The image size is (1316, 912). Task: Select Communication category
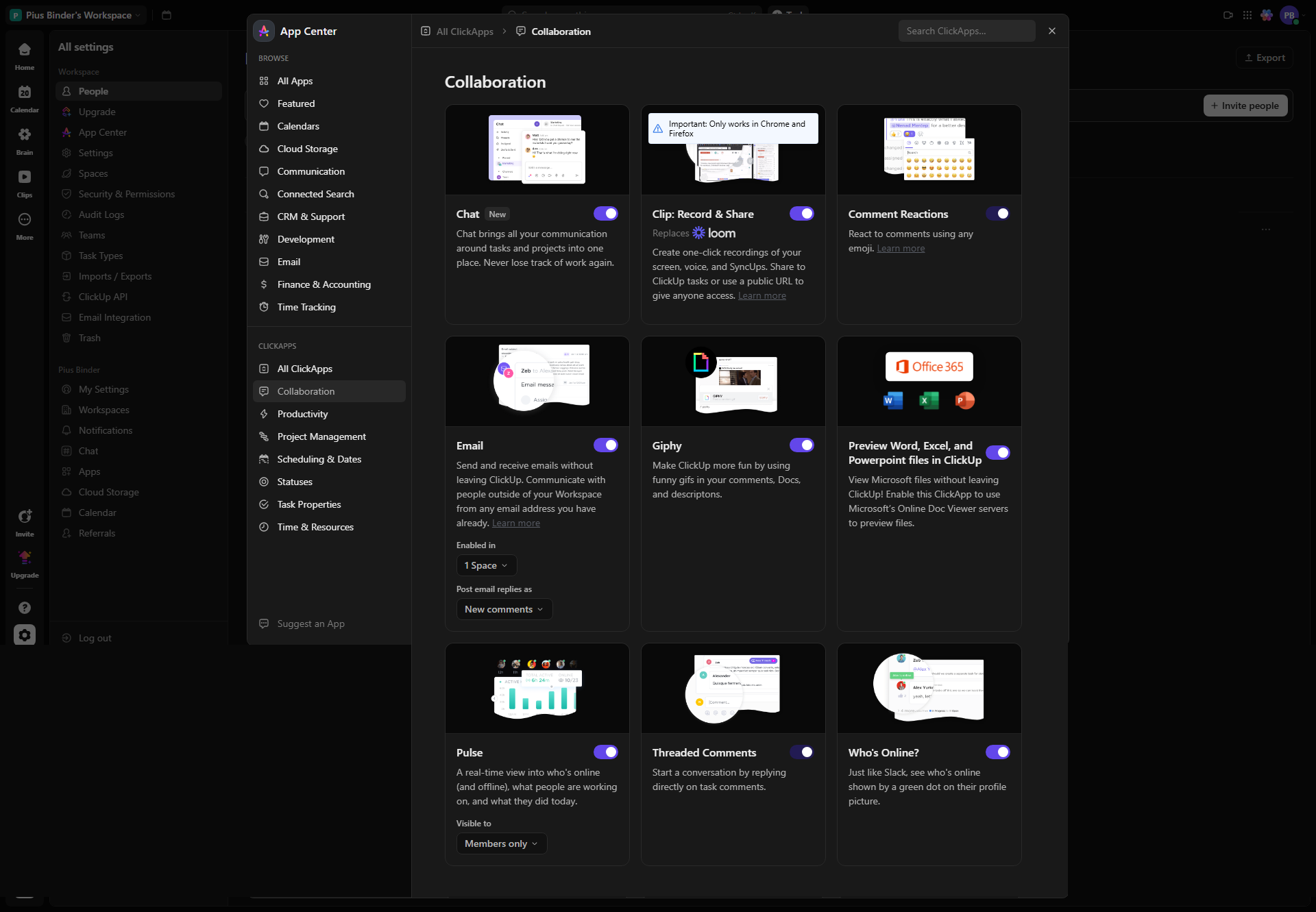329,171
